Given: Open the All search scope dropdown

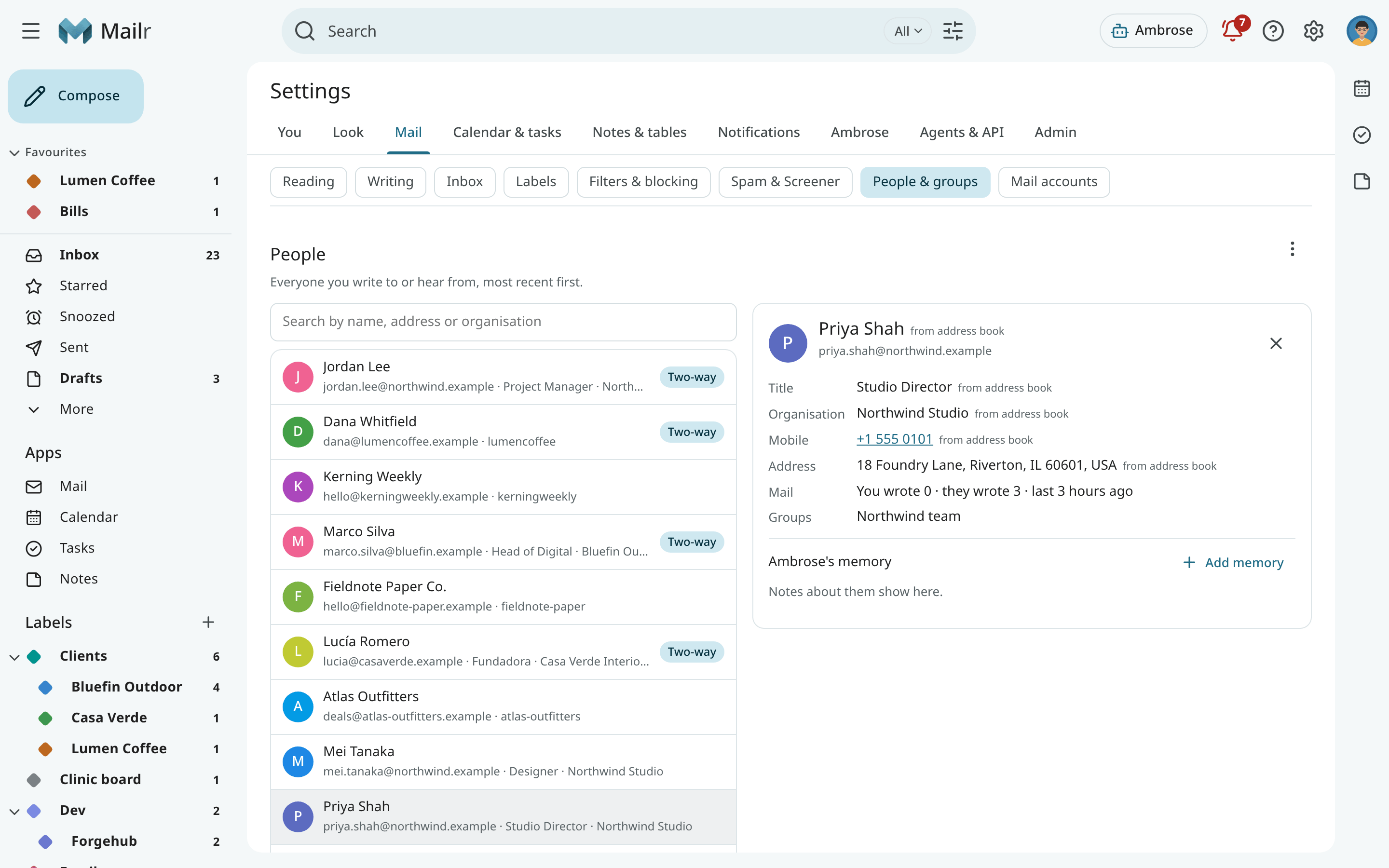Looking at the screenshot, I should [907, 31].
